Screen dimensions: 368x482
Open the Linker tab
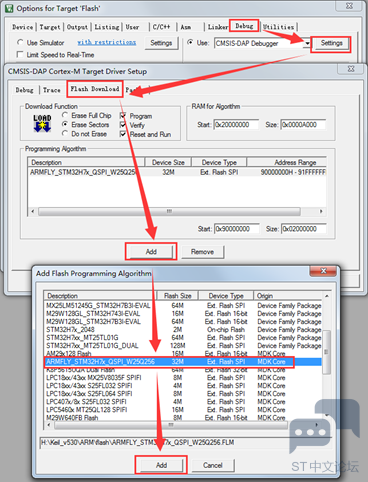tap(217, 27)
